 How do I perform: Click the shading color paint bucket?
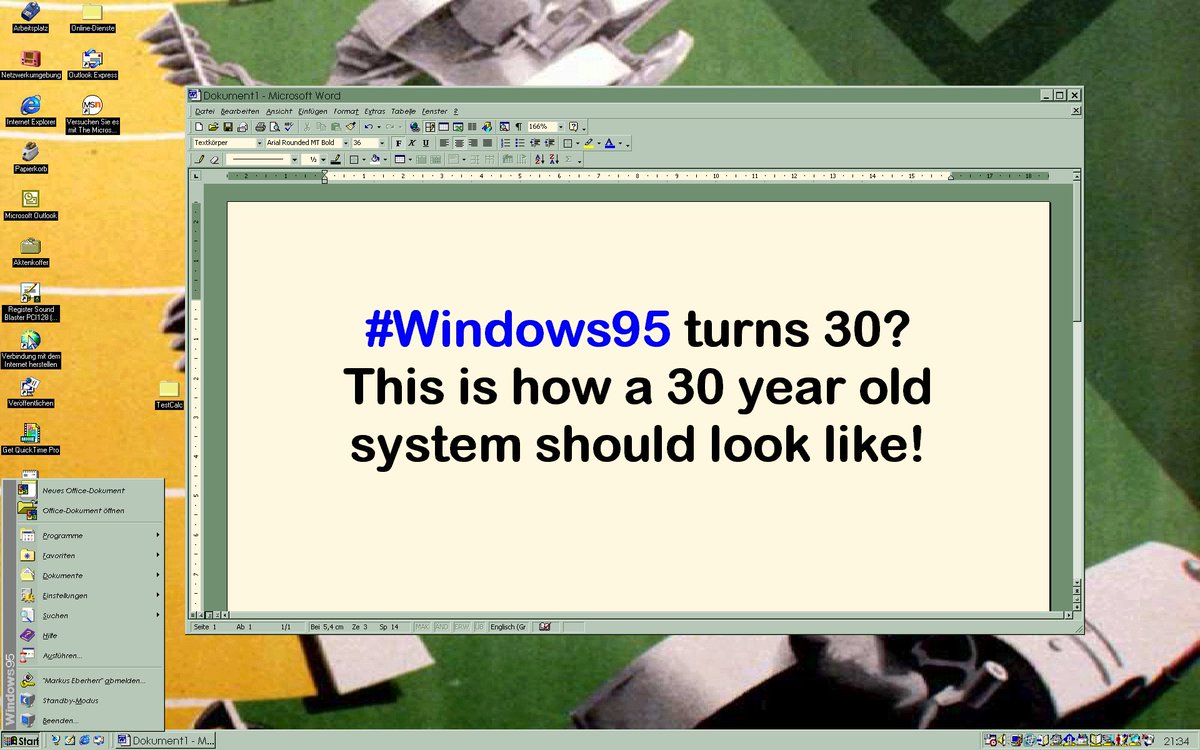(375, 159)
